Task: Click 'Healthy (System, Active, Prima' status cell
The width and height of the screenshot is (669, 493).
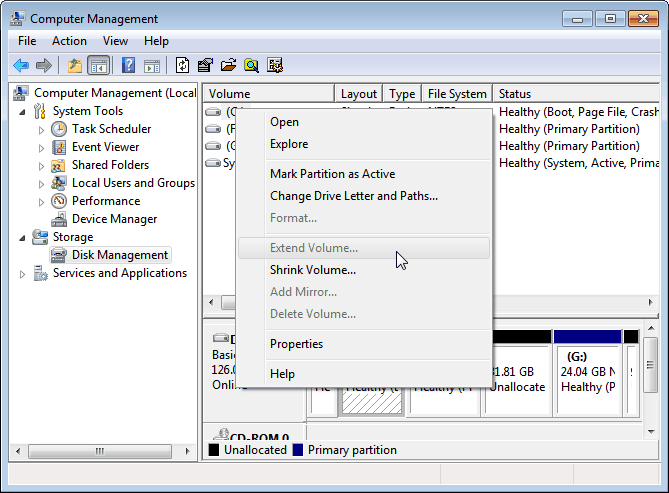Action: [579, 163]
